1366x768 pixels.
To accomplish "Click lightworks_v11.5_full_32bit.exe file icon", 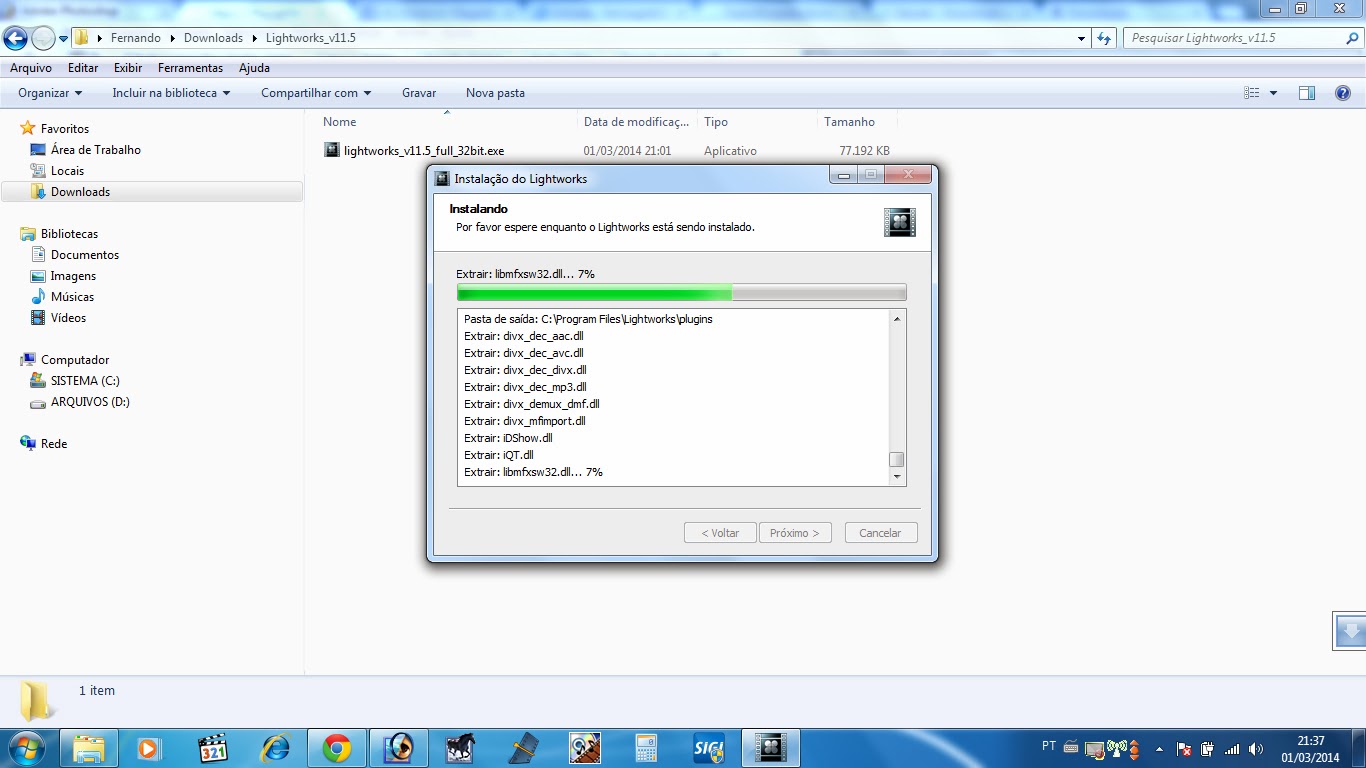I will tap(332, 150).
